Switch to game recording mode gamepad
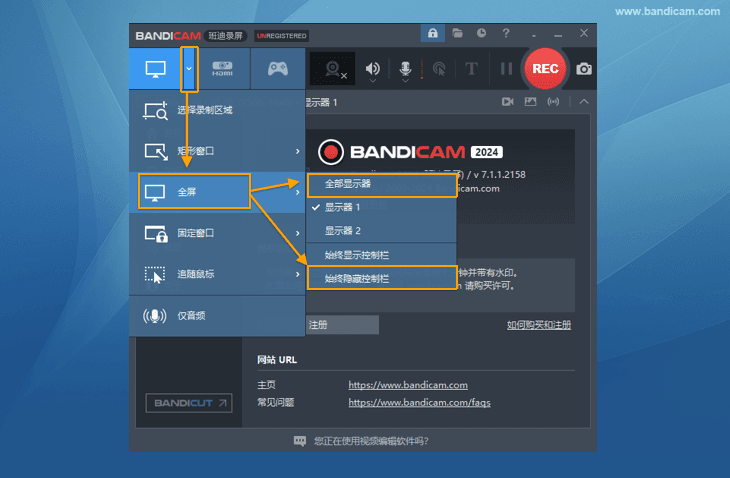This screenshot has height=478, width=730. pos(277,69)
